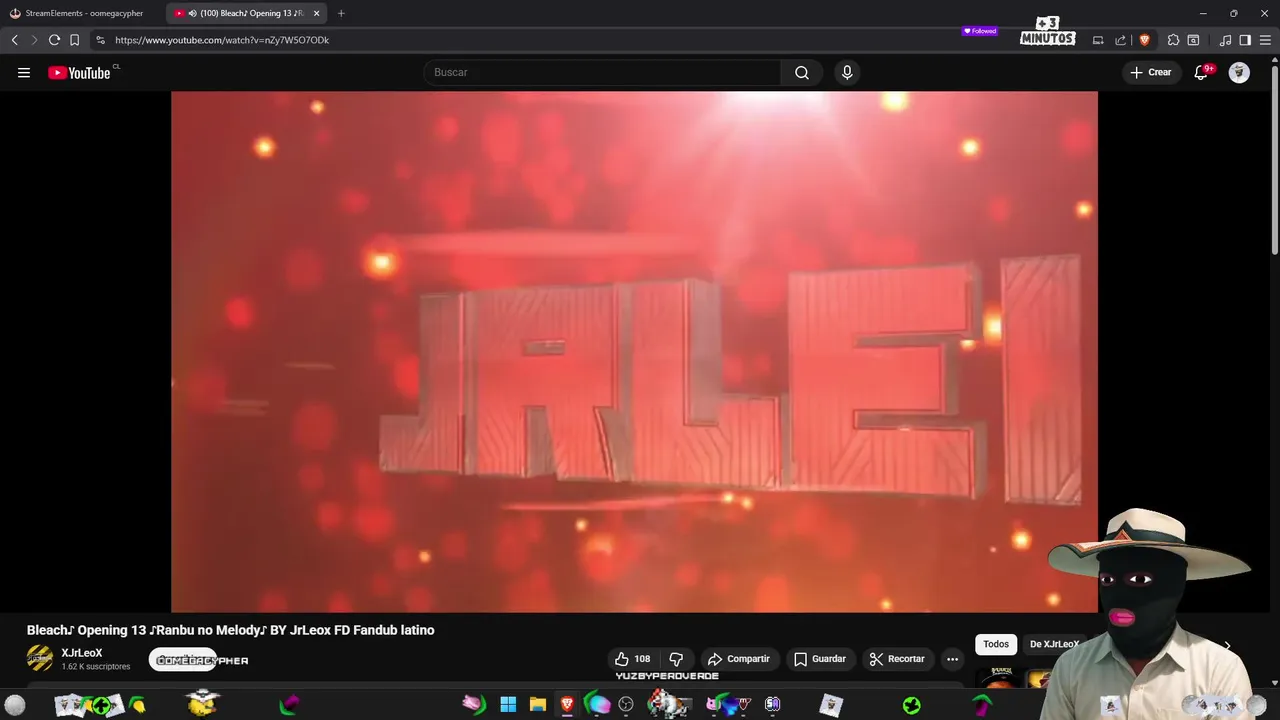Open the YouTube hamburger guide menu
This screenshot has height=720, width=1280.
point(24,72)
